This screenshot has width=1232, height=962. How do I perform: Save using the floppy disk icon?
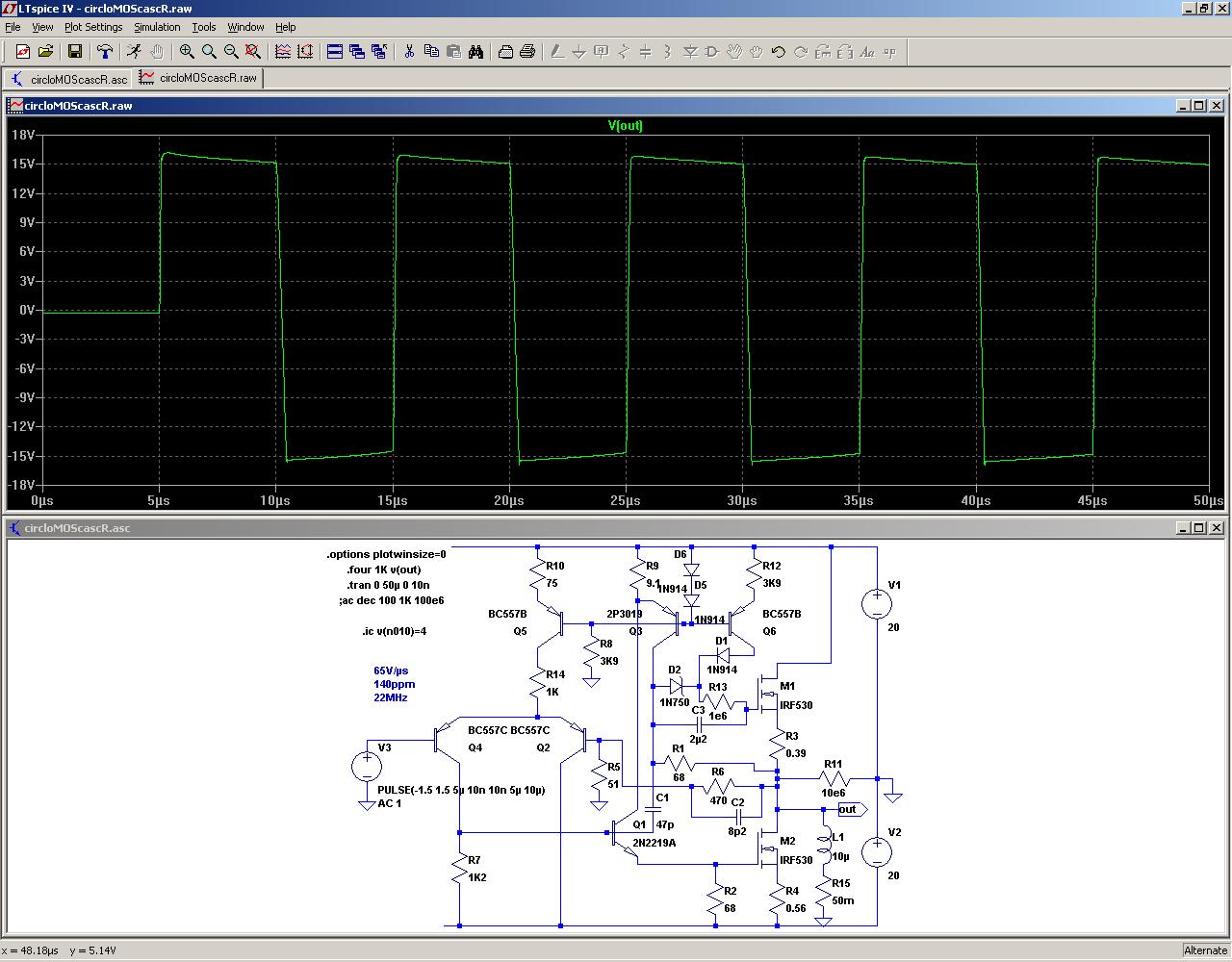point(75,52)
